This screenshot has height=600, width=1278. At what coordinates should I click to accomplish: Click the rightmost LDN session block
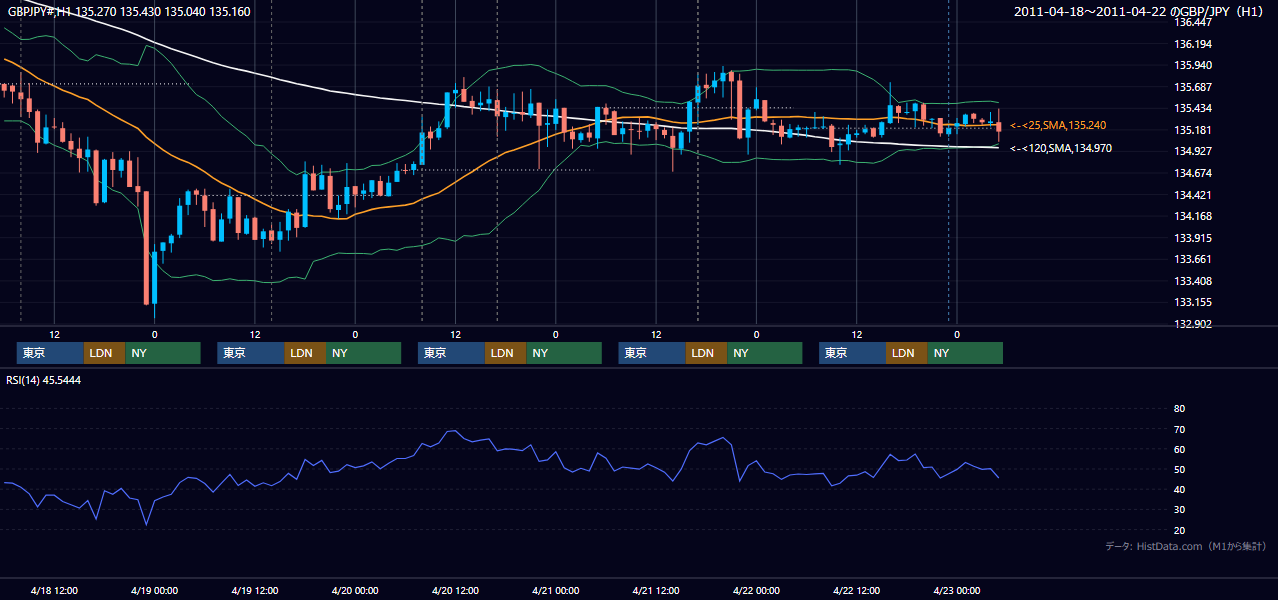pyautogui.click(x=907, y=353)
